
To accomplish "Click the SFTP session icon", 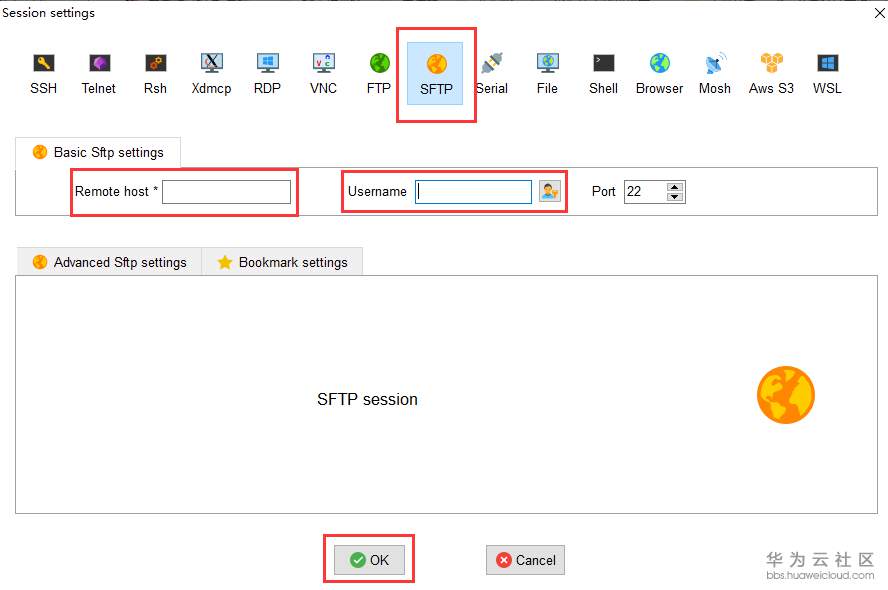I will 436,74.
